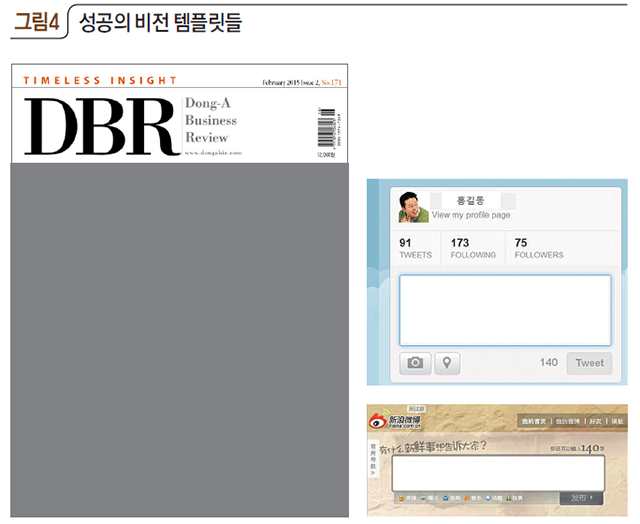This screenshot has width=640, height=524.
Task: Click the Weibo music attach icon
Action: point(467,498)
